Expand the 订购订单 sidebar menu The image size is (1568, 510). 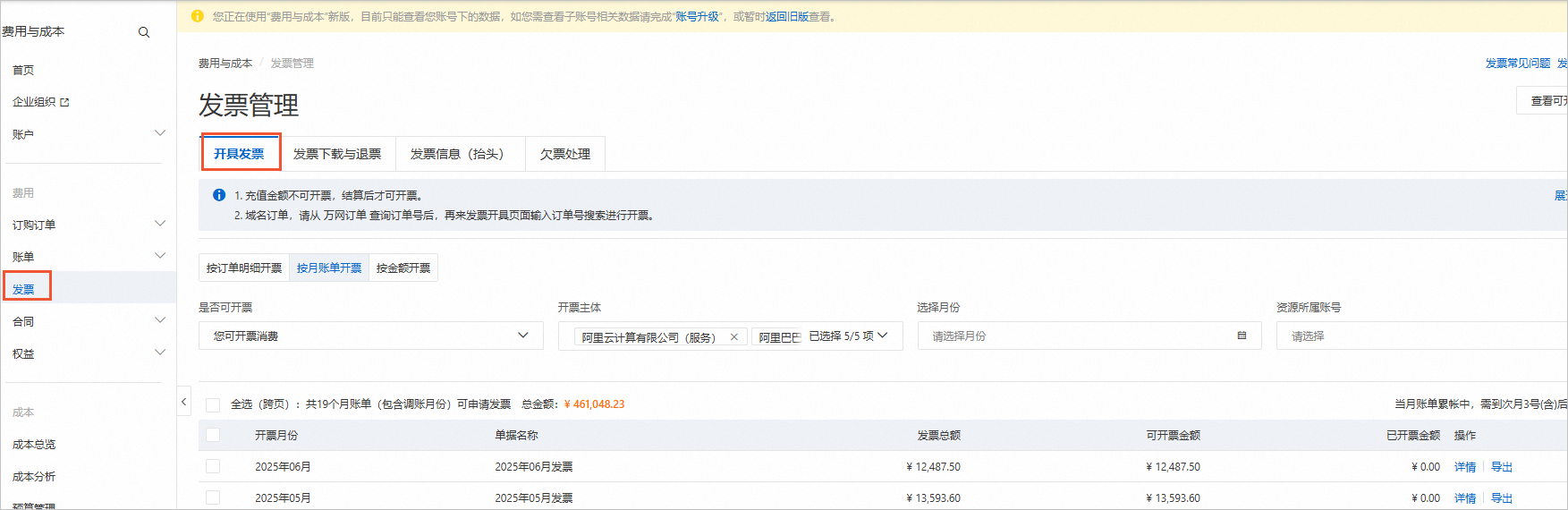(x=160, y=224)
